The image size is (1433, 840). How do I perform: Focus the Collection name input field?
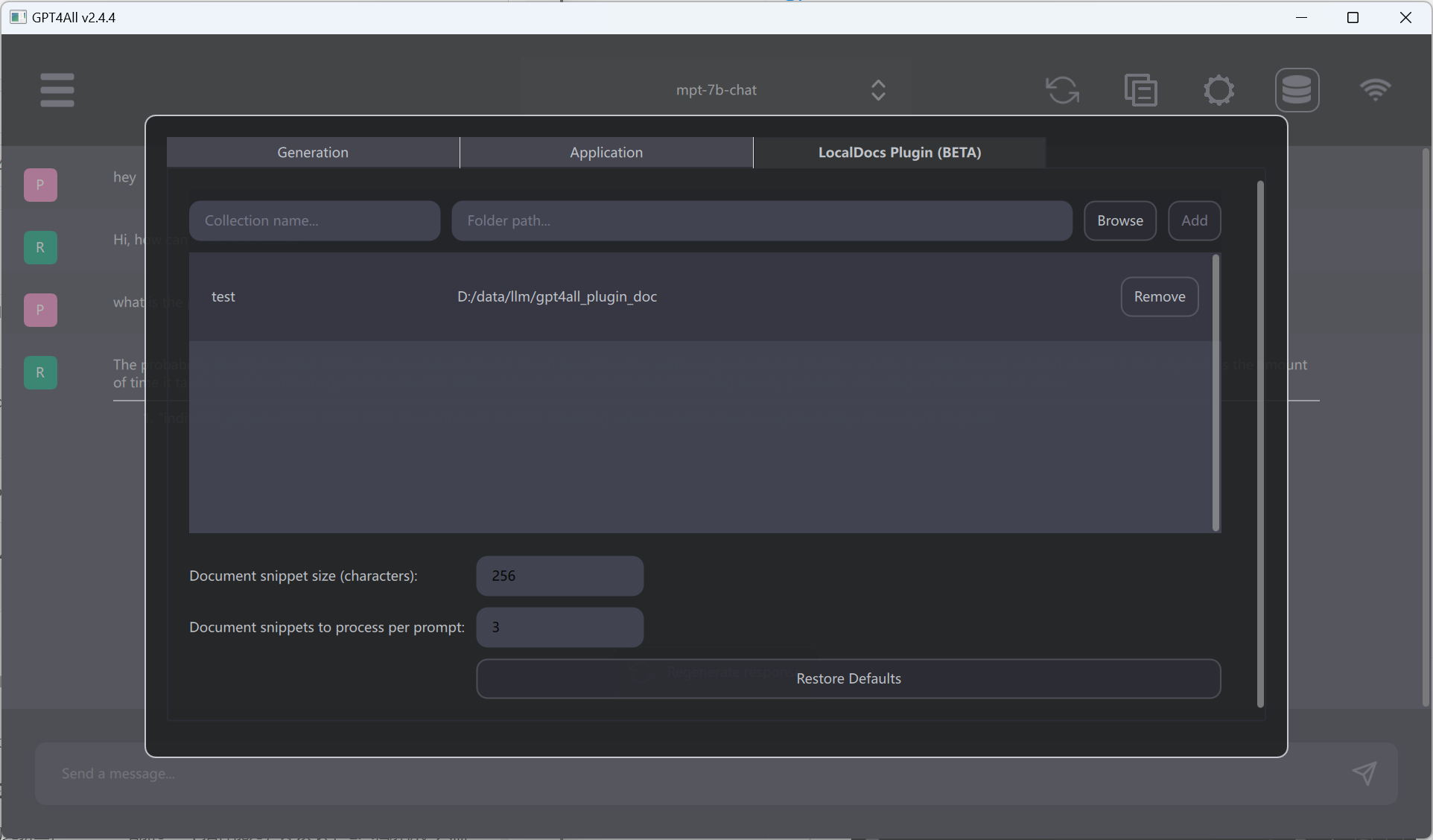point(314,220)
